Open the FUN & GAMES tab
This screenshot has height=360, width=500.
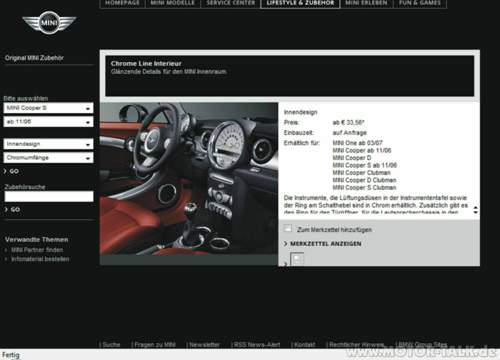point(420,3)
